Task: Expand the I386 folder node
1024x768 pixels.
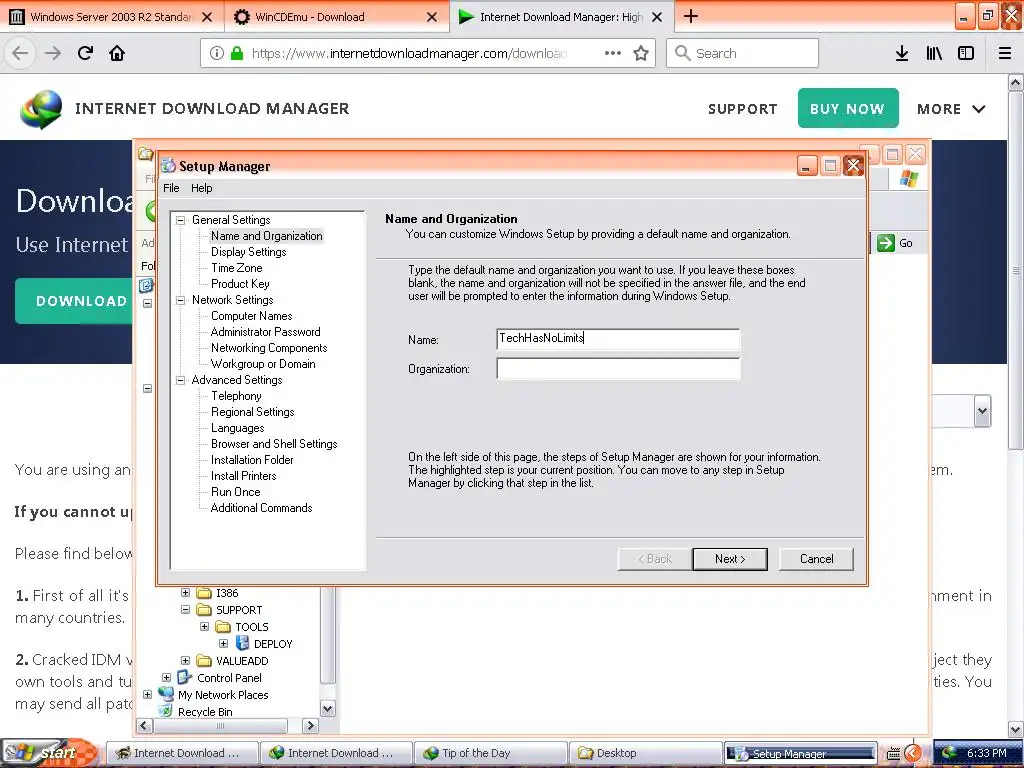Action: (185, 592)
